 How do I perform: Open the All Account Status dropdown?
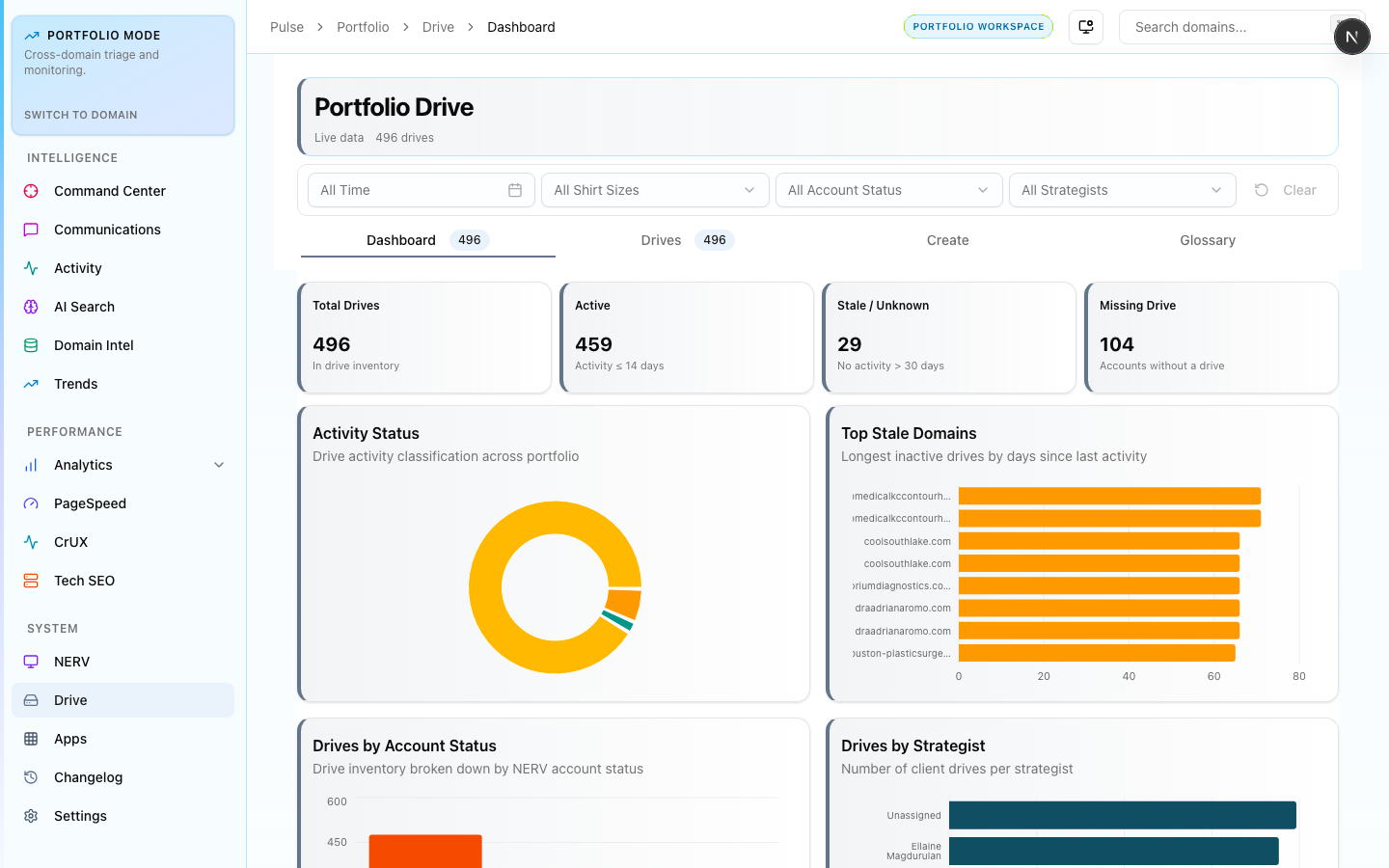888,190
